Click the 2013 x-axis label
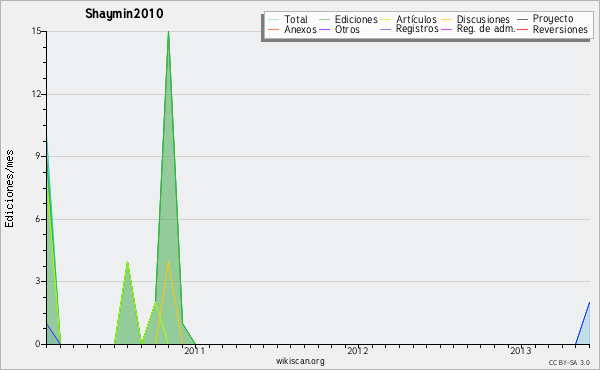The image size is (600, 370). click(x=520, y=351)
